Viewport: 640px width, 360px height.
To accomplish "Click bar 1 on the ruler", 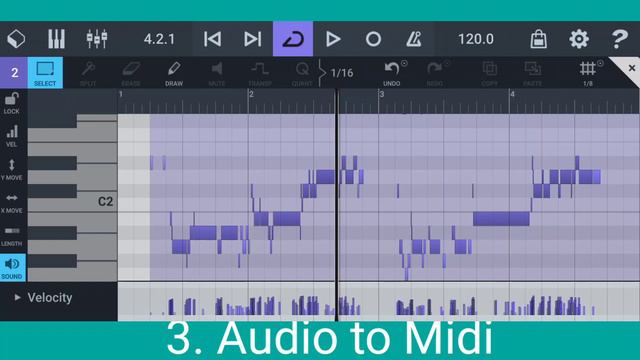I will tap(121, 94).
